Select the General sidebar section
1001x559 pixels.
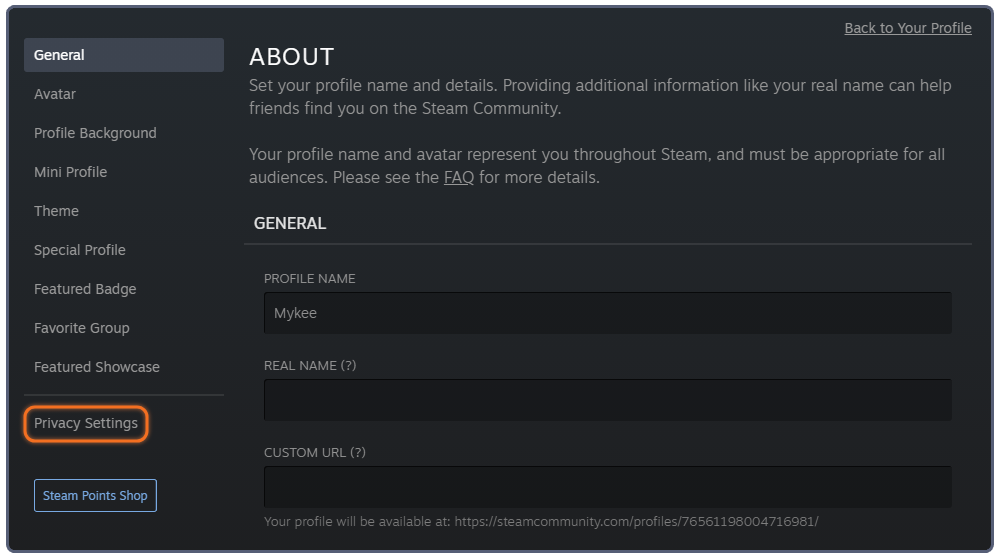click(124, 55)
